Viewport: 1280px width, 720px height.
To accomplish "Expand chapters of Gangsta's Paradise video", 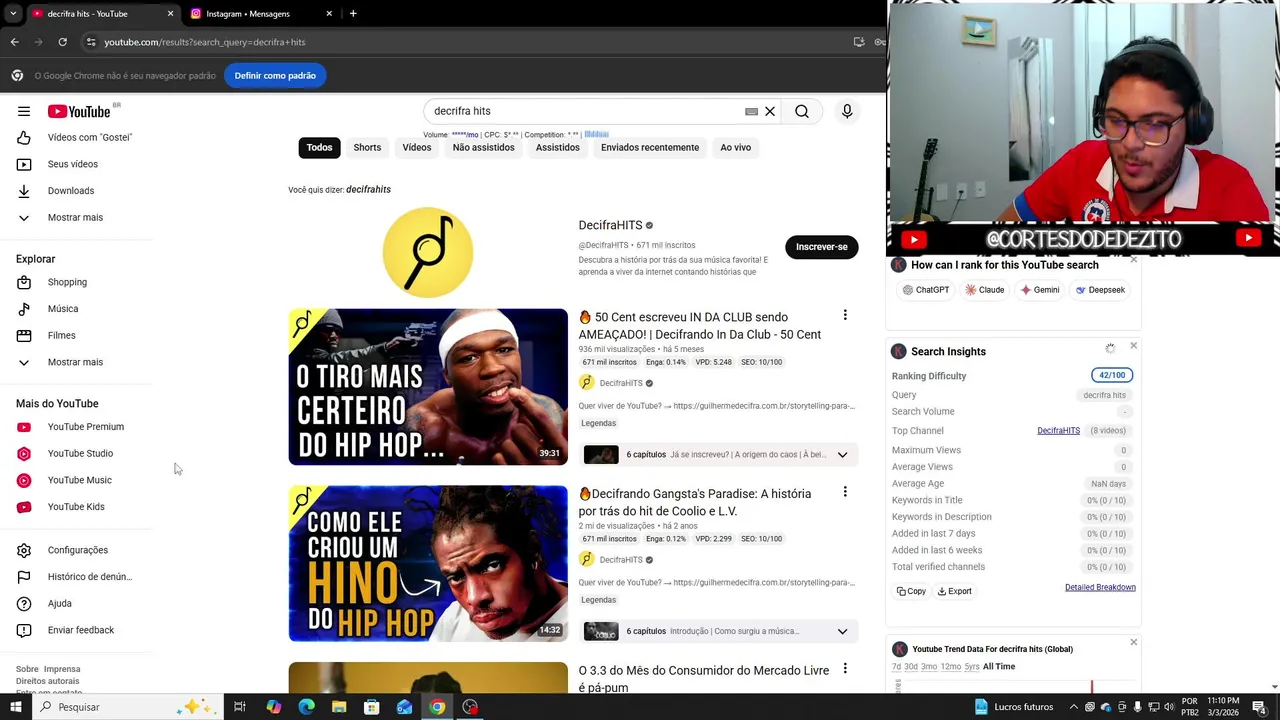I will coord(842,632).
